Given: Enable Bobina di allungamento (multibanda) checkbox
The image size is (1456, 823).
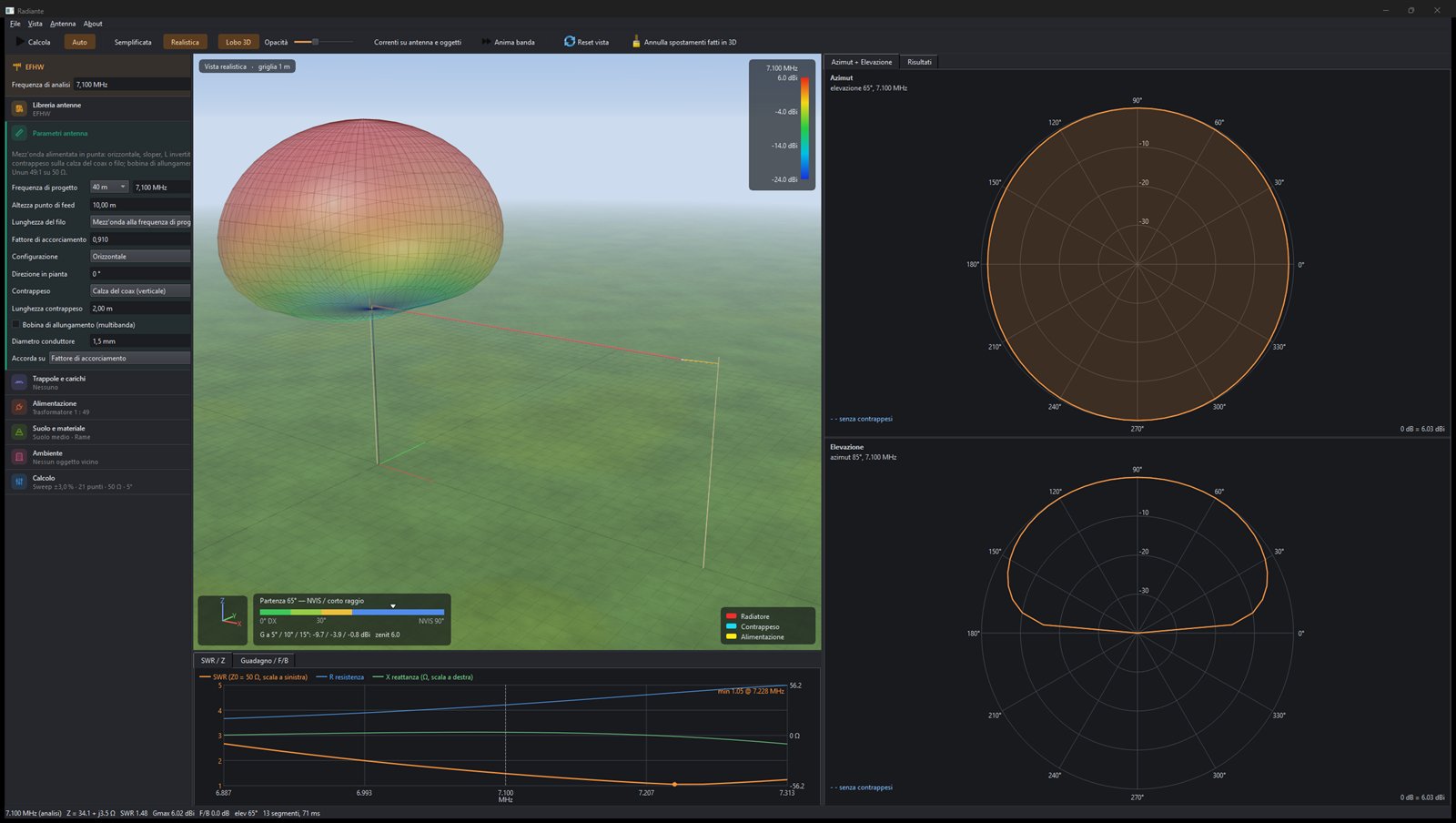Looking at the screenshot, I should tap(15, 324).
